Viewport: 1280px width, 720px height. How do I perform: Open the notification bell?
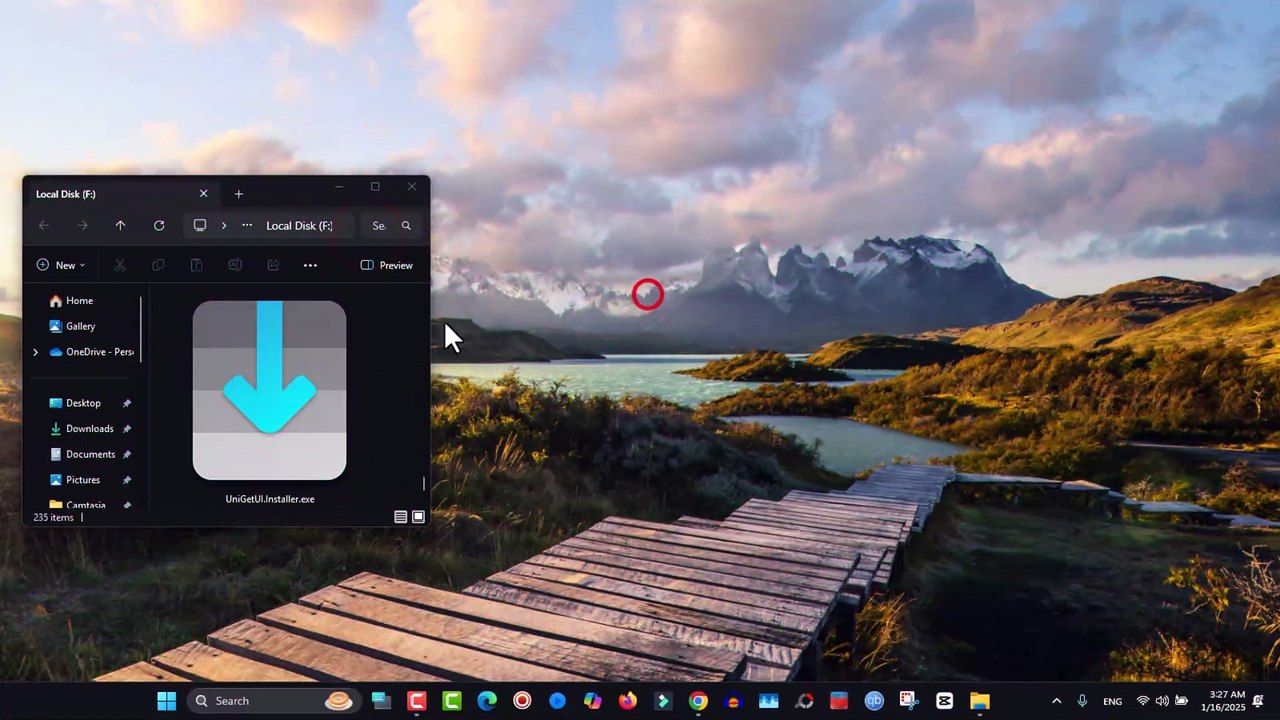(x=1258, y=701)
